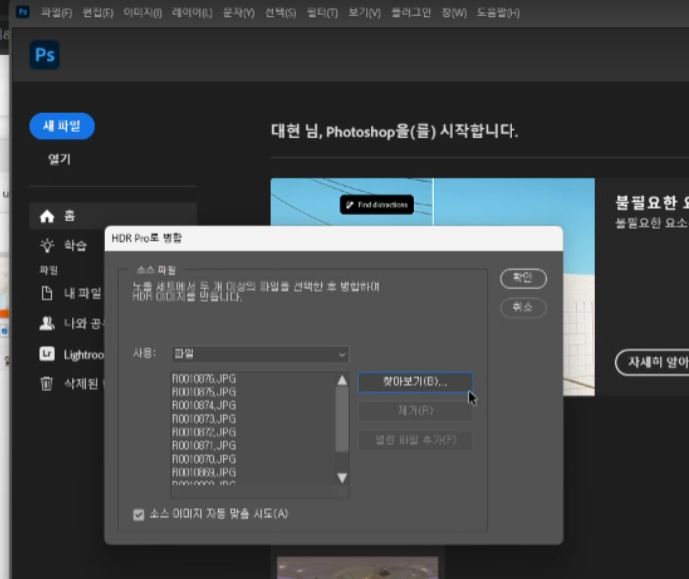
Task: Open the 이미지(I) menu
Action: [x=142, y=13]
